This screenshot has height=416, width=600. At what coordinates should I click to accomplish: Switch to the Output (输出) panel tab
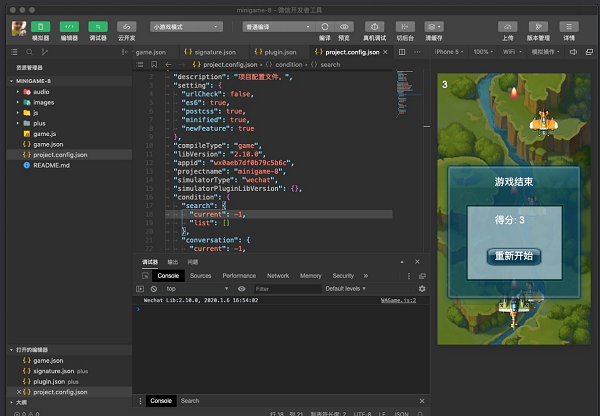(x=173, y=262)
